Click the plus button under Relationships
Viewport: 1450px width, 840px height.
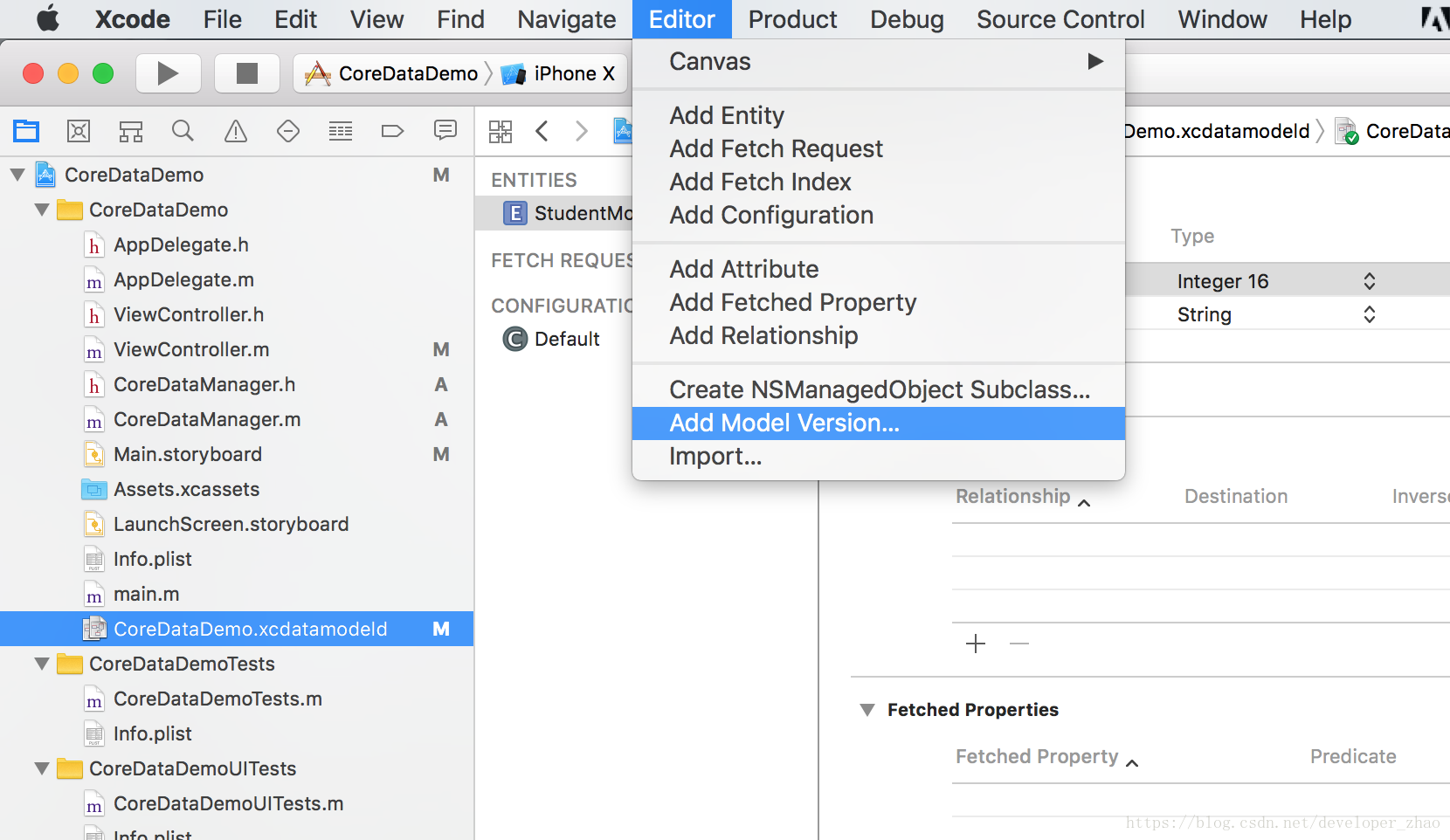pos(976,644)
